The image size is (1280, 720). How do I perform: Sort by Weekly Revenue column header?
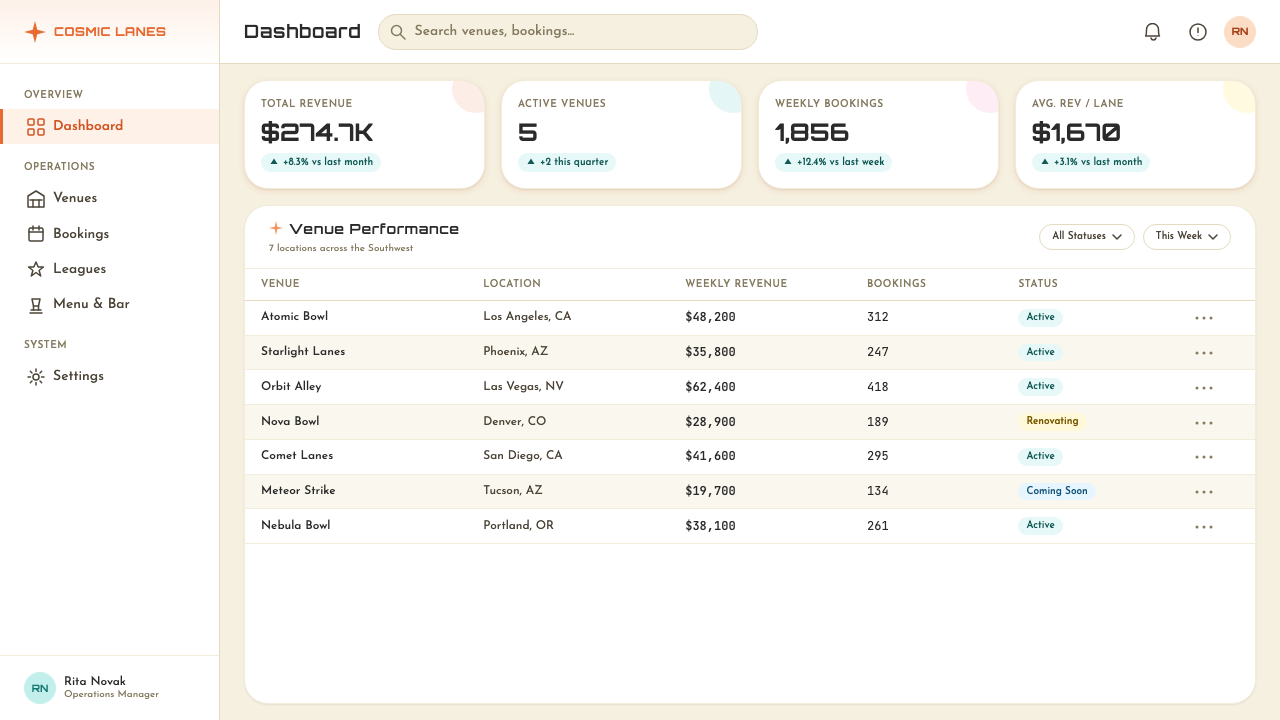(x=736, y=284)
